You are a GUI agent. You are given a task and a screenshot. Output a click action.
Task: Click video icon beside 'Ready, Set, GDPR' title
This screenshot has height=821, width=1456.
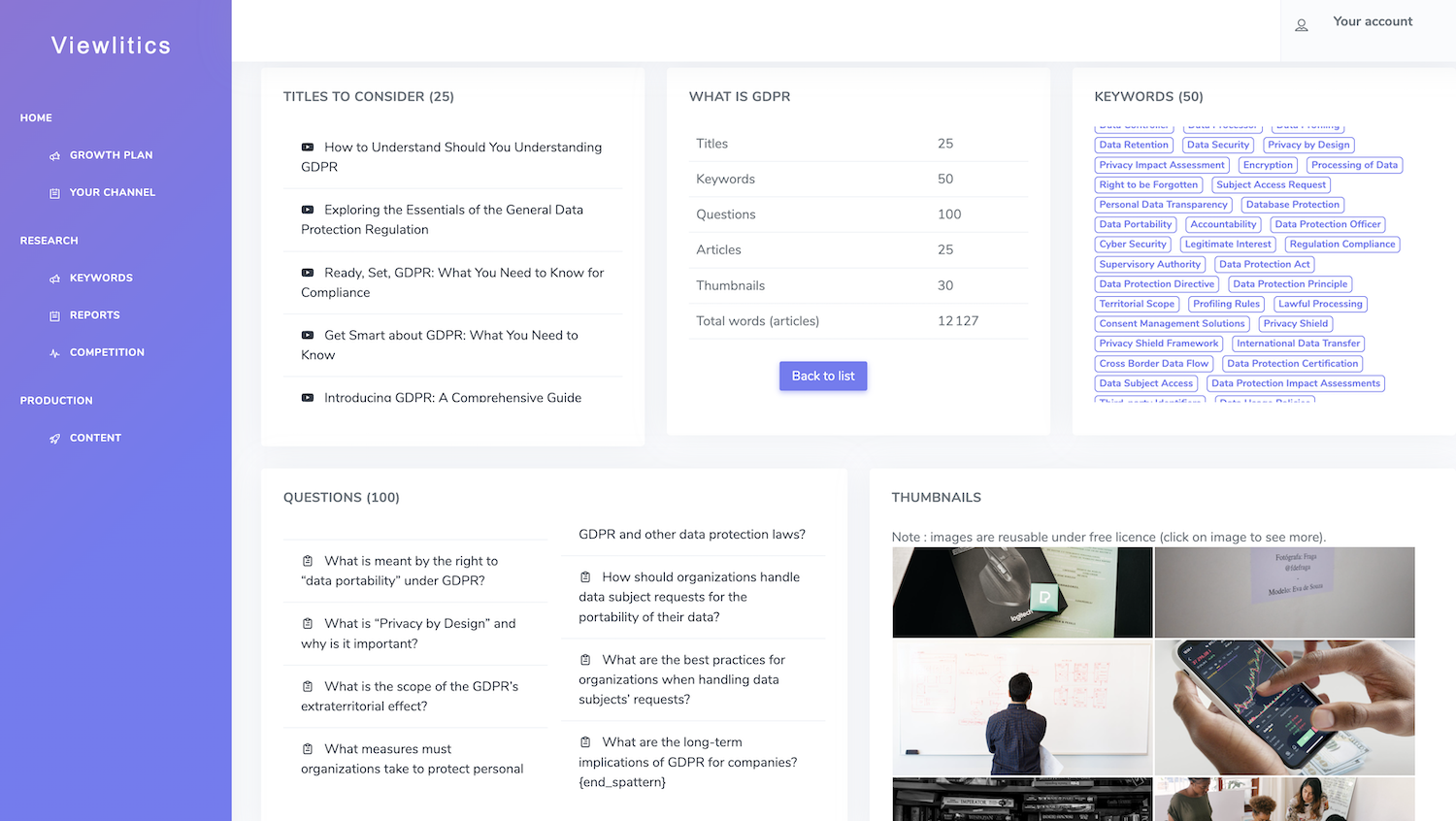tap(308, 273)
